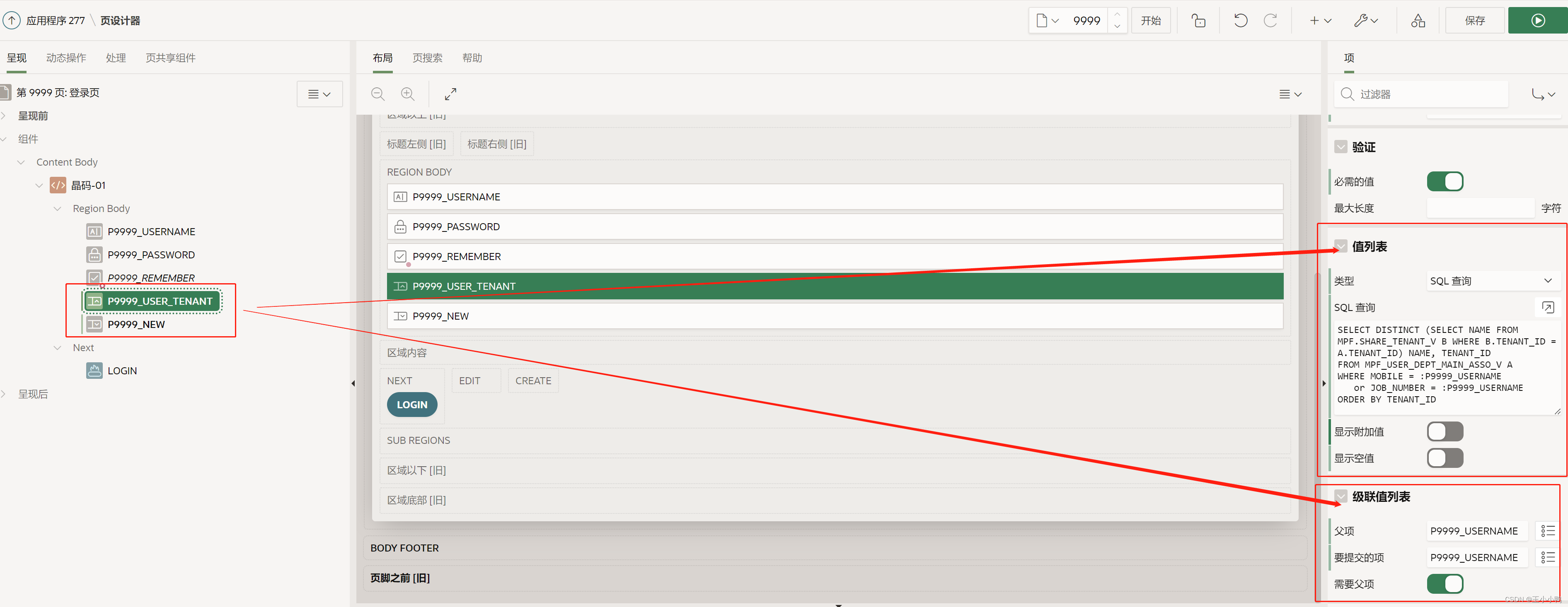Open the utilities wrench dropdown
This screenshot has width=1568, height=607.
point(1365,21)
